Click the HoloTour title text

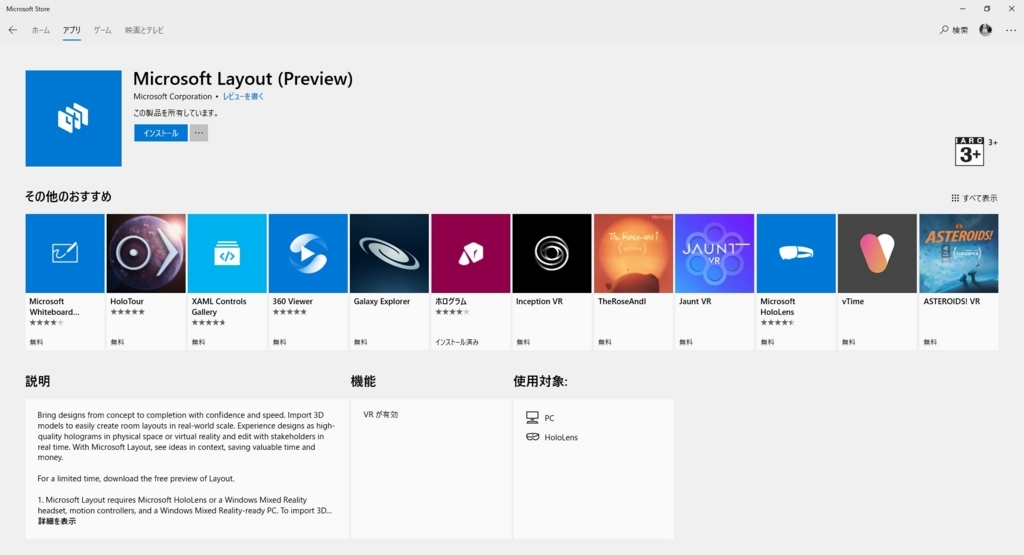click(127, 302)
